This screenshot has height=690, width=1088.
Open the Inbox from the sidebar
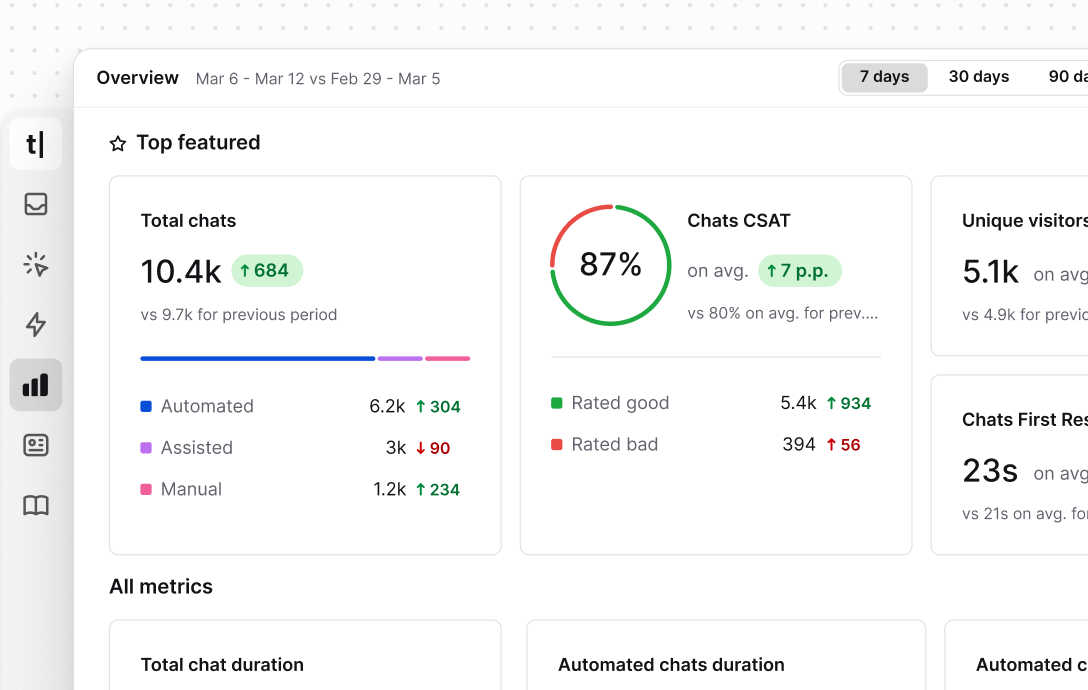(35, 204)
